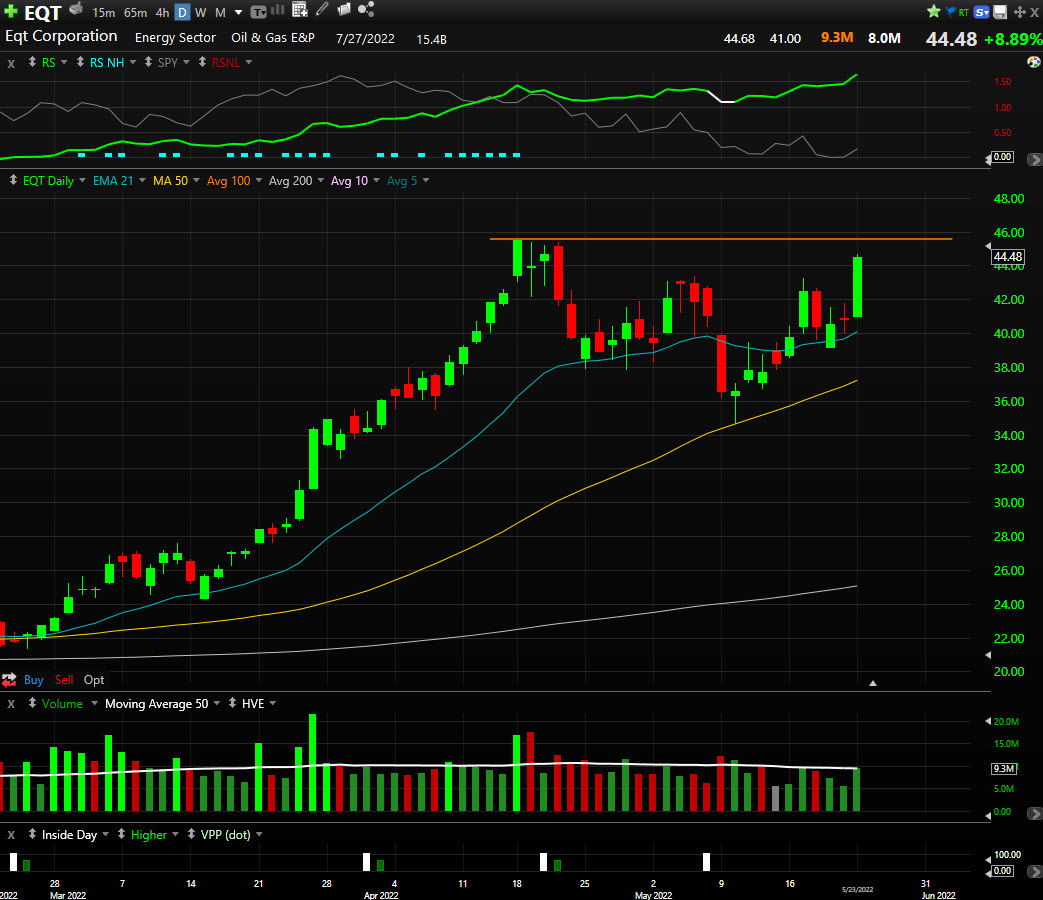Open the Moving Average 50 dropdown arrow
Screen dimensions: 1043x900
click(x=217, y=703)
